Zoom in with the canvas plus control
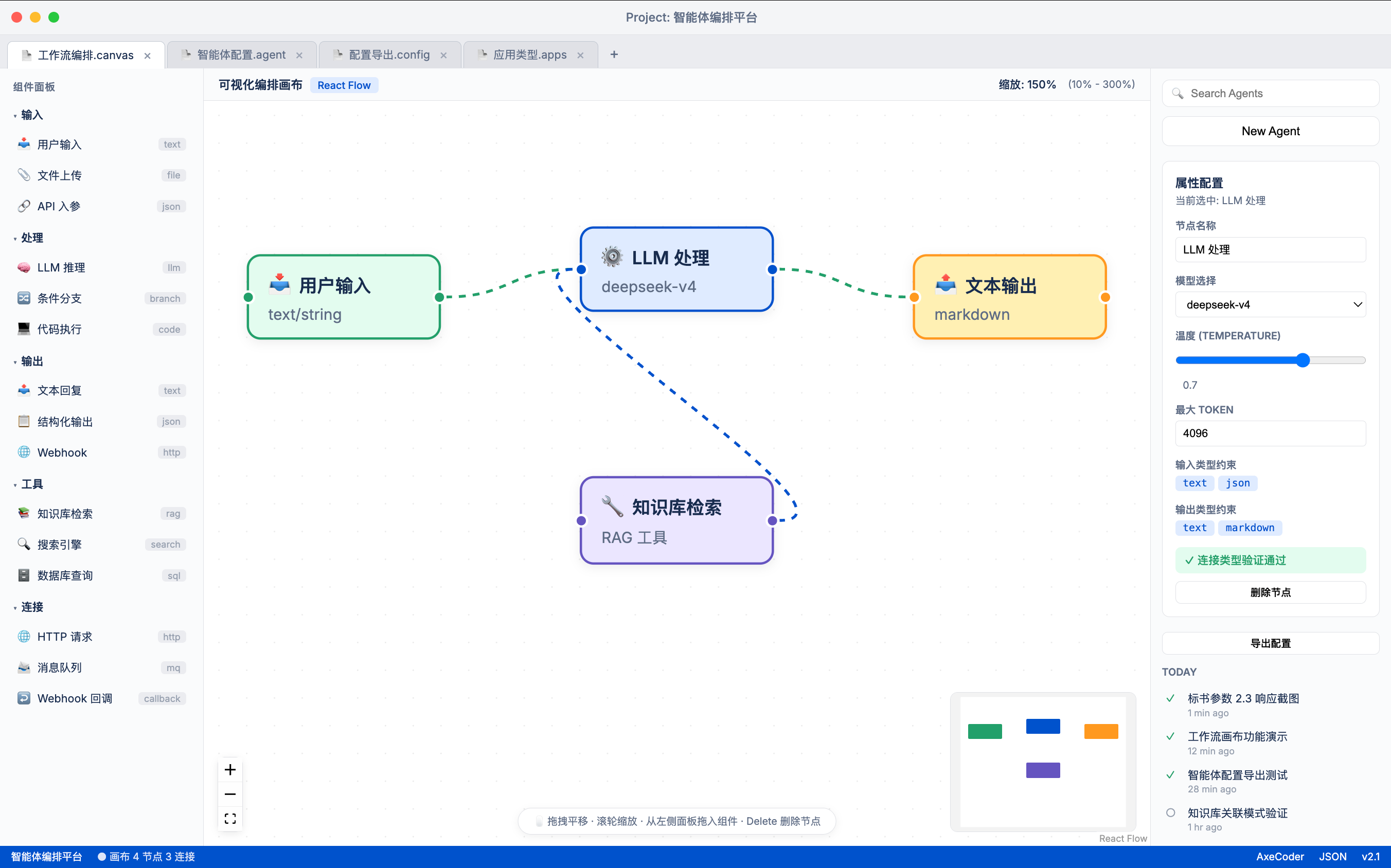 (230, 770)
